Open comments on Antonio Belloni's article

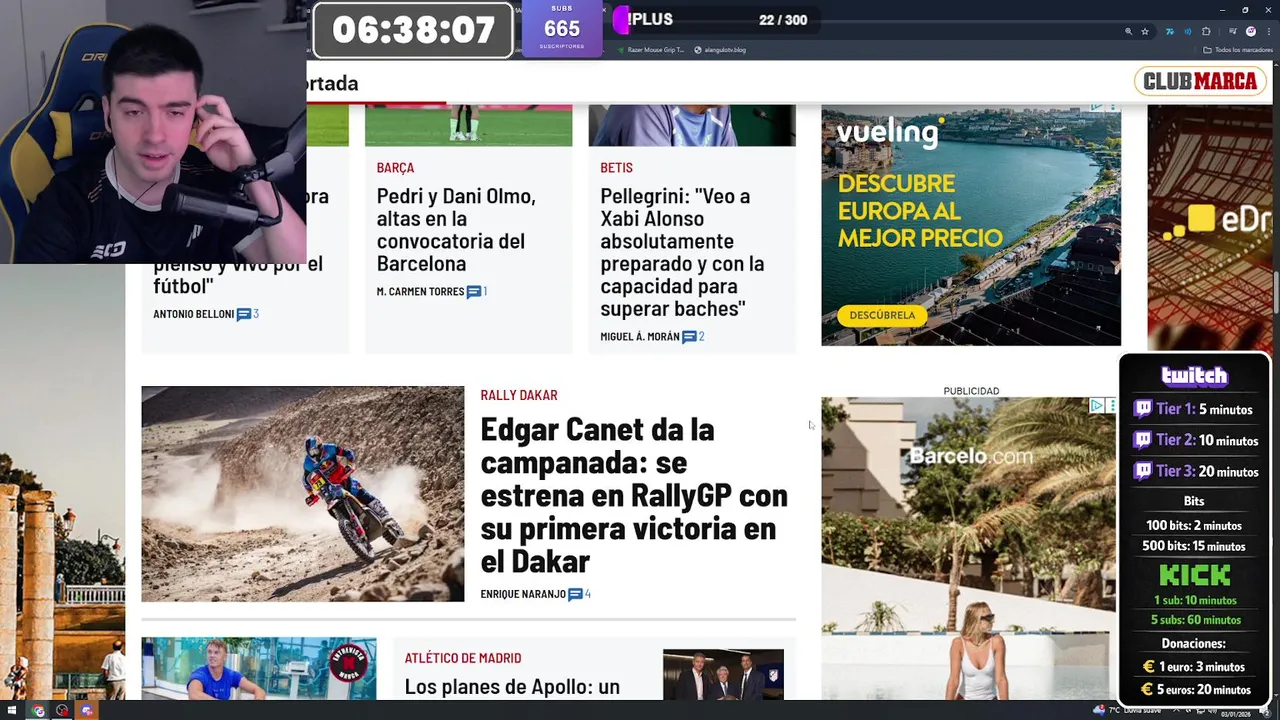click(x=248, y=314)
